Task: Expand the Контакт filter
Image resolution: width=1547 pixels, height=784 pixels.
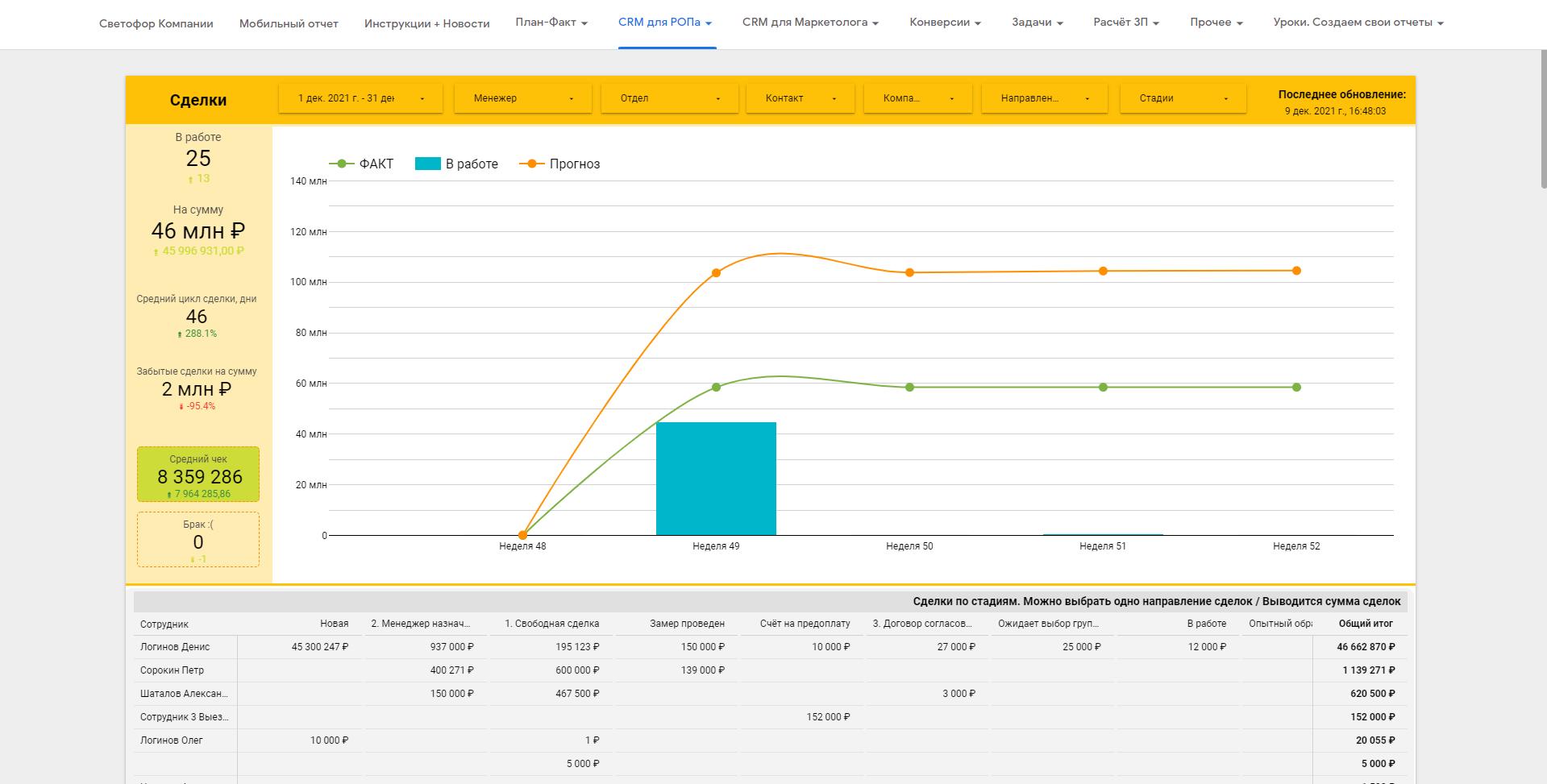Action: (800, 98)
